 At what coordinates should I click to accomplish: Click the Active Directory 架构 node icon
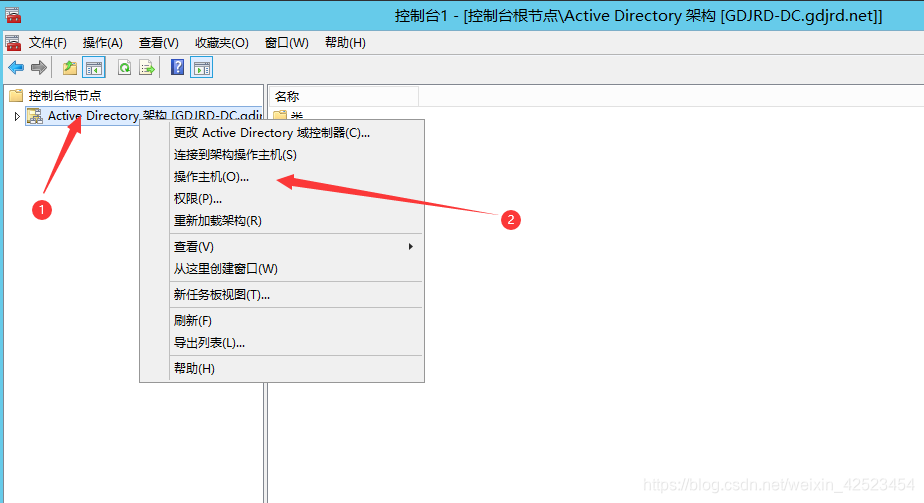pos(35,115)
